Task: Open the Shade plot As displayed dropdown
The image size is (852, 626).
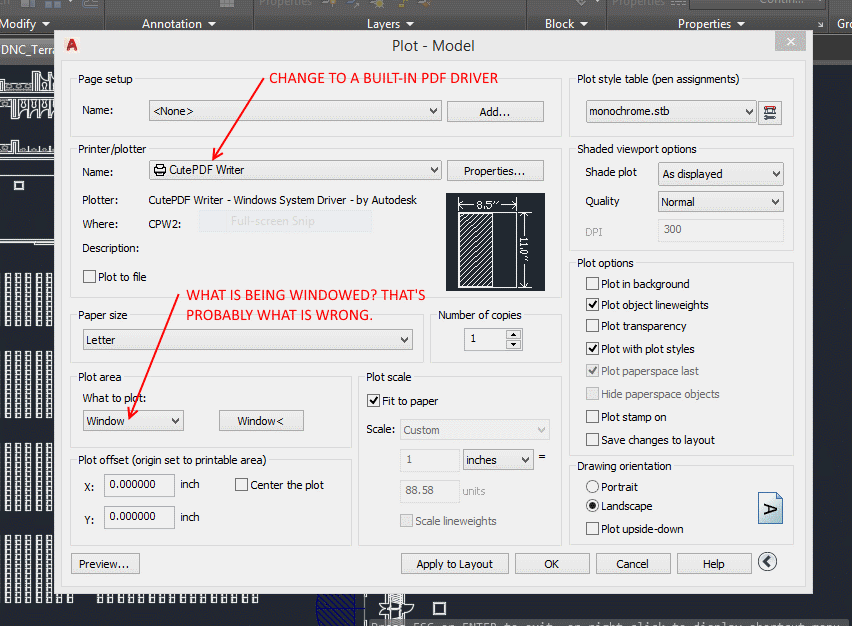Action: point(721,174)
